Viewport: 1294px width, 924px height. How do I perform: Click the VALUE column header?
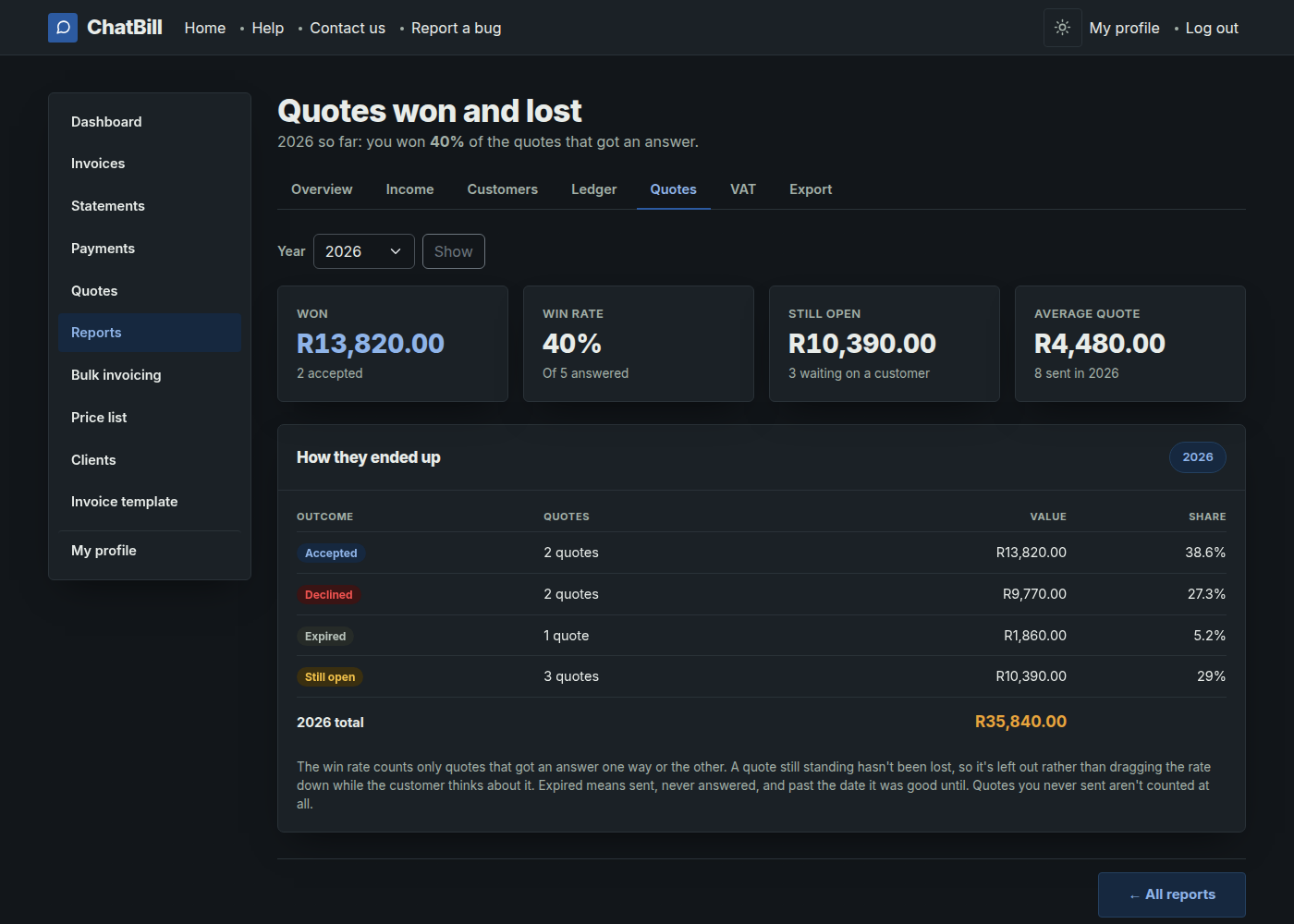click(x=1048, y=517)
